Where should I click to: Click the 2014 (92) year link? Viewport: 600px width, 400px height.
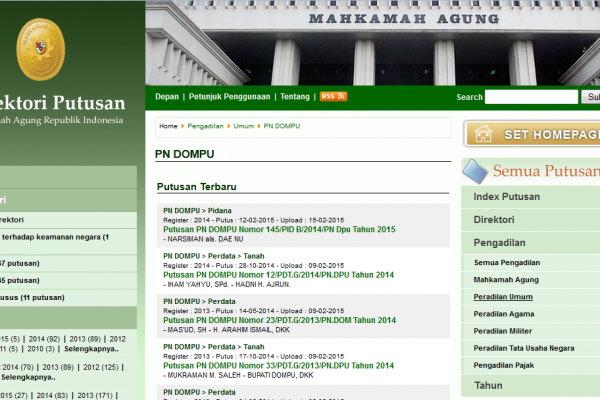(x=44, y=339)
